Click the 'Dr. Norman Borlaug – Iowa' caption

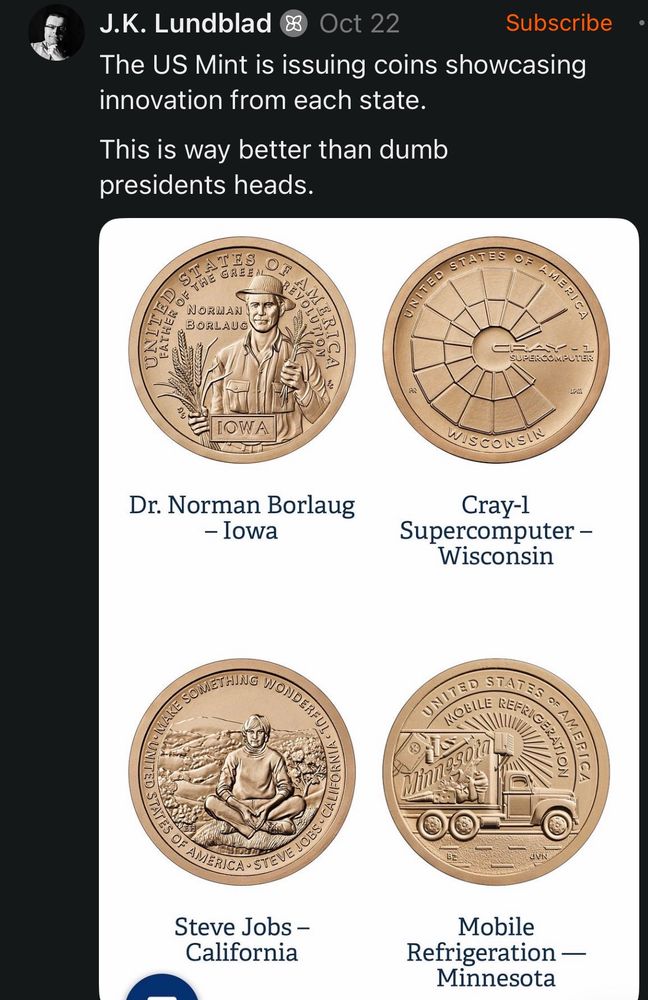pyautogui.click(x=242, y=518)
